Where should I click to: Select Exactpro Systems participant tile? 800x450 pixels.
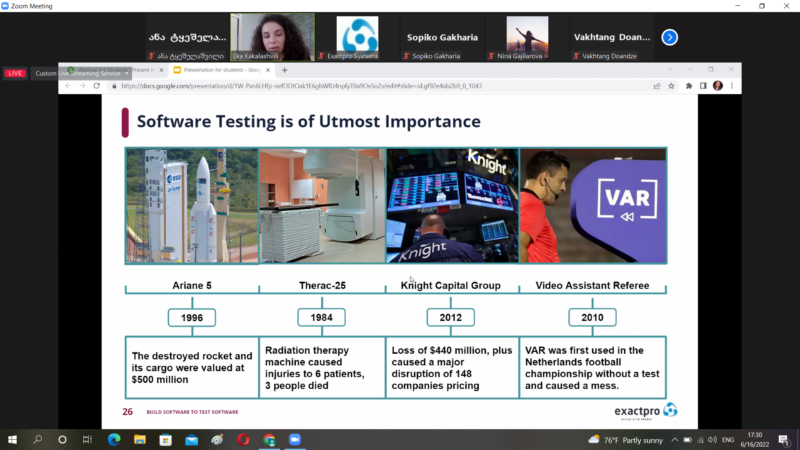click(357, 37)
